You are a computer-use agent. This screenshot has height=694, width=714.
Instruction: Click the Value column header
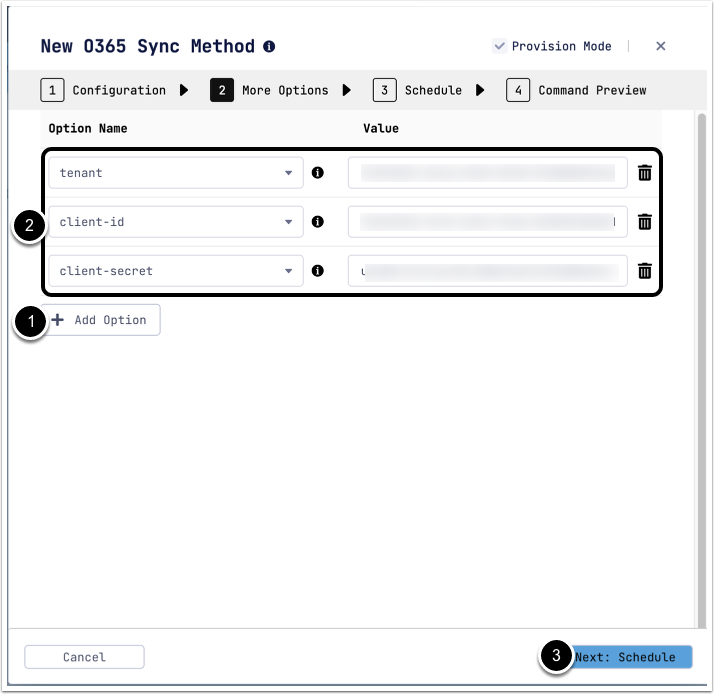381,128
